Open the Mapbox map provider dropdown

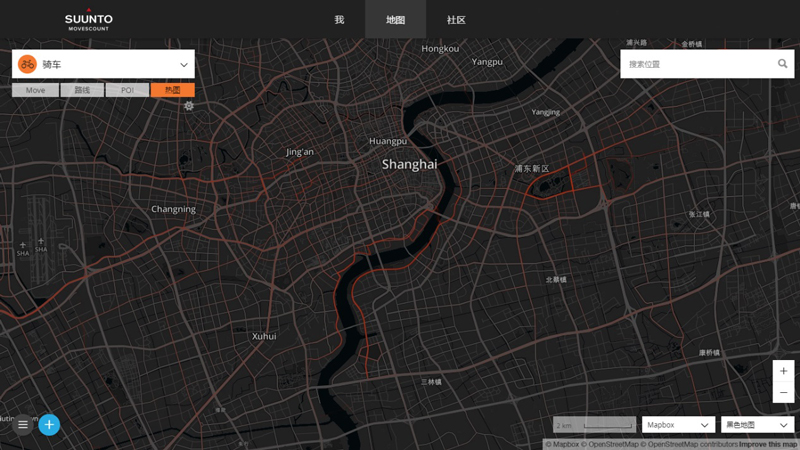(x=678, y=425)
